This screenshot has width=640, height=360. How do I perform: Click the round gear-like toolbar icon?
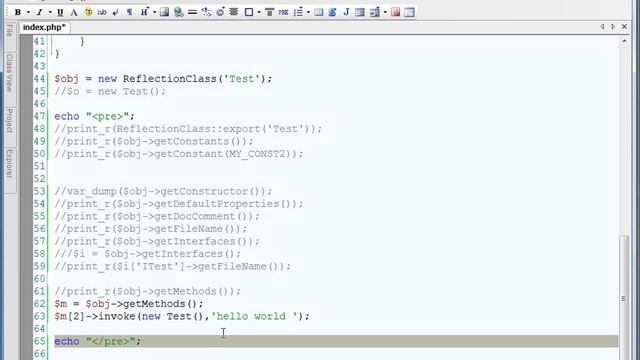pos(220,12)
